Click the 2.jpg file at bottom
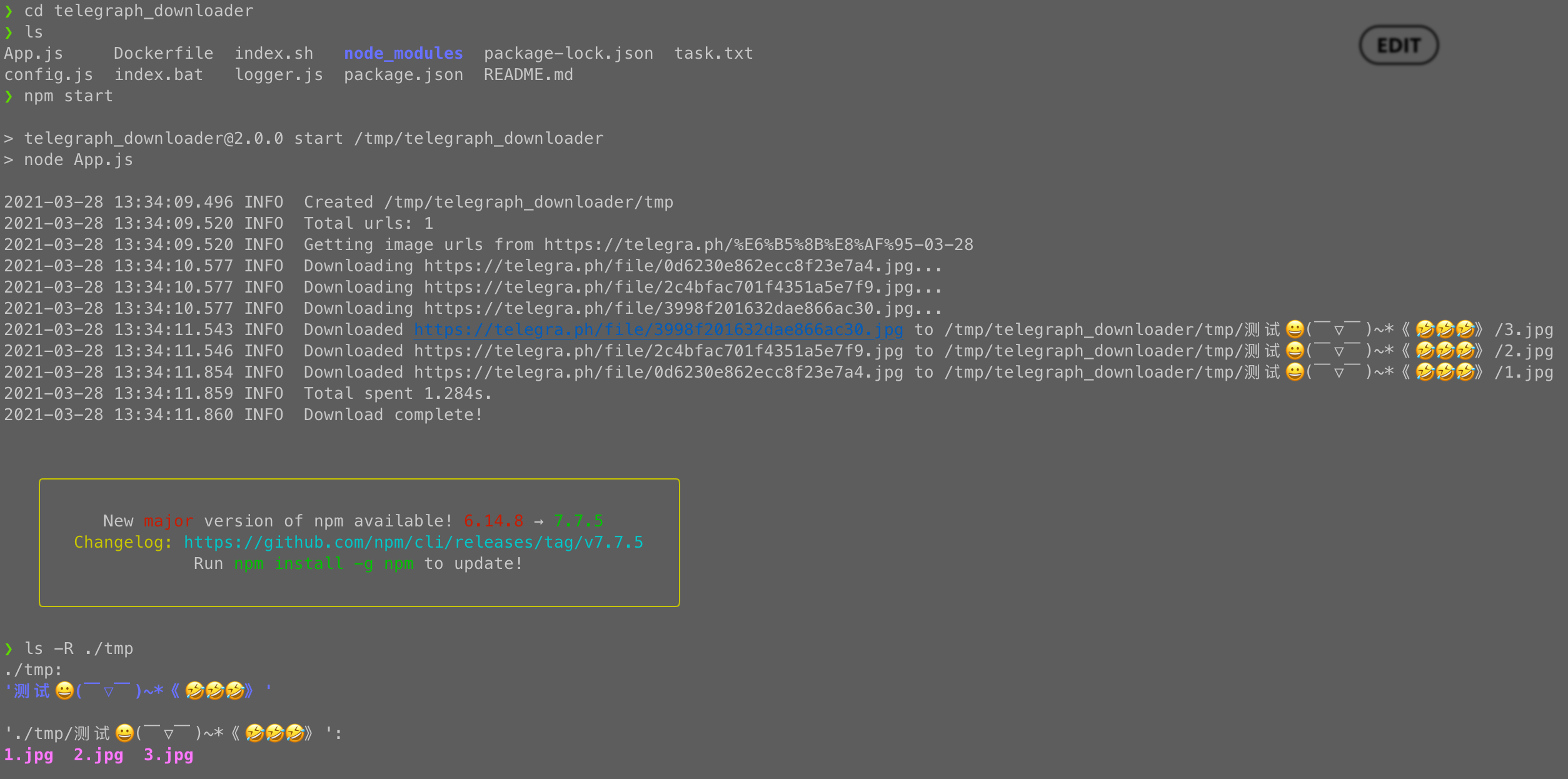 [98, 755]
